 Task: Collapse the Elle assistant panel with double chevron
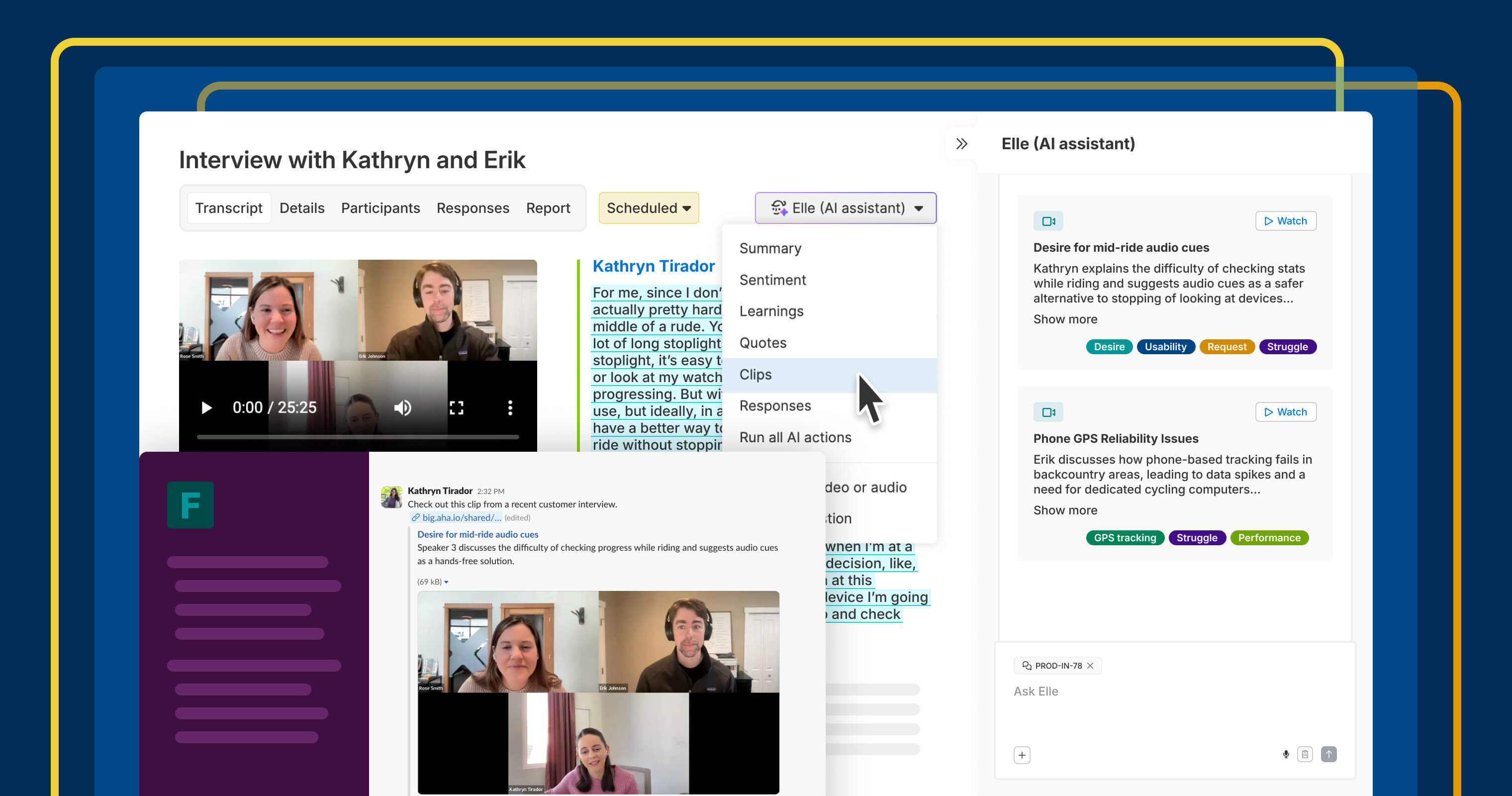click(961, 144)
